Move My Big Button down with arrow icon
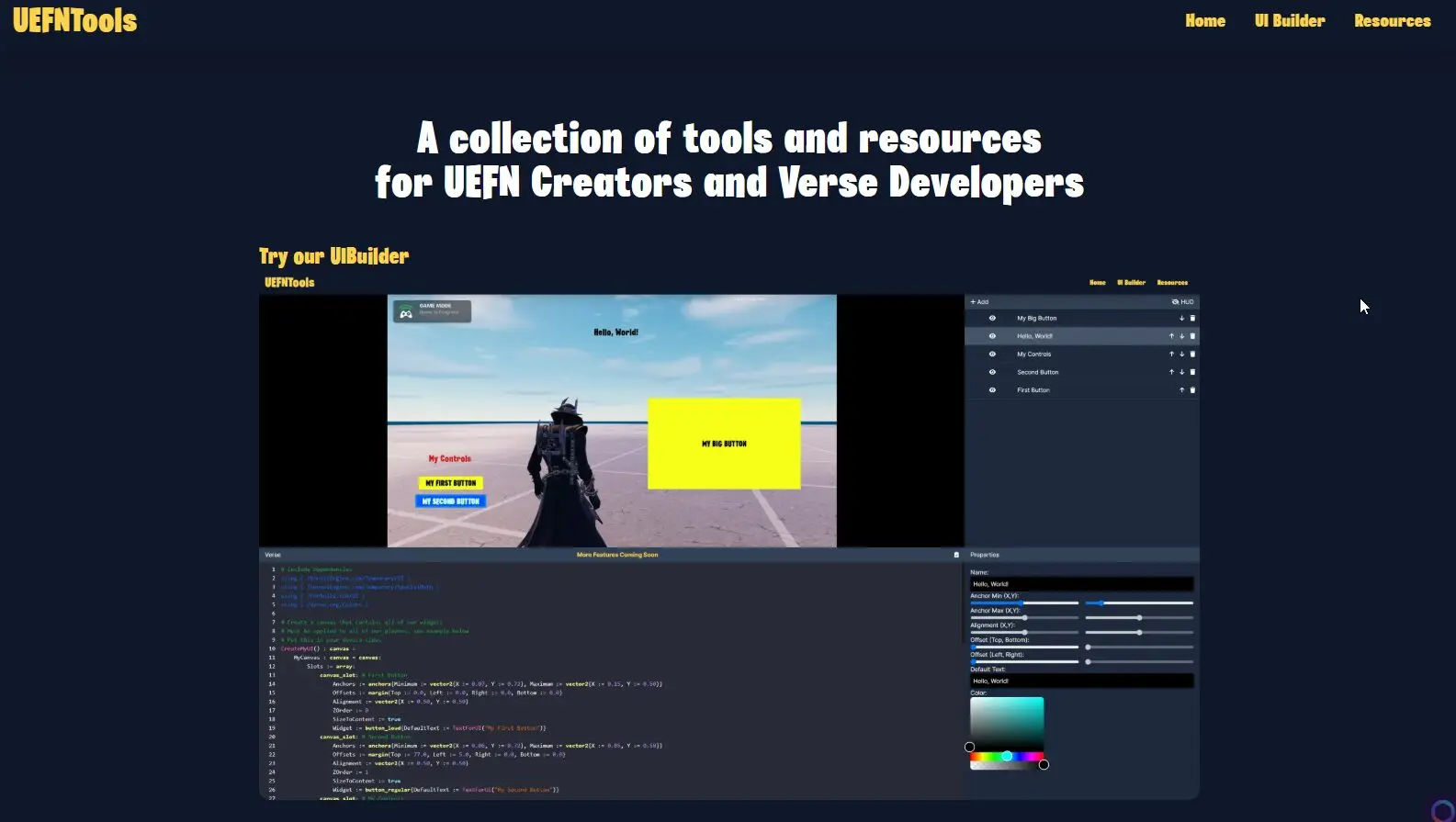Viewport: 1456px width, 822px height. pyautogui.click(x=1182, y=319)
